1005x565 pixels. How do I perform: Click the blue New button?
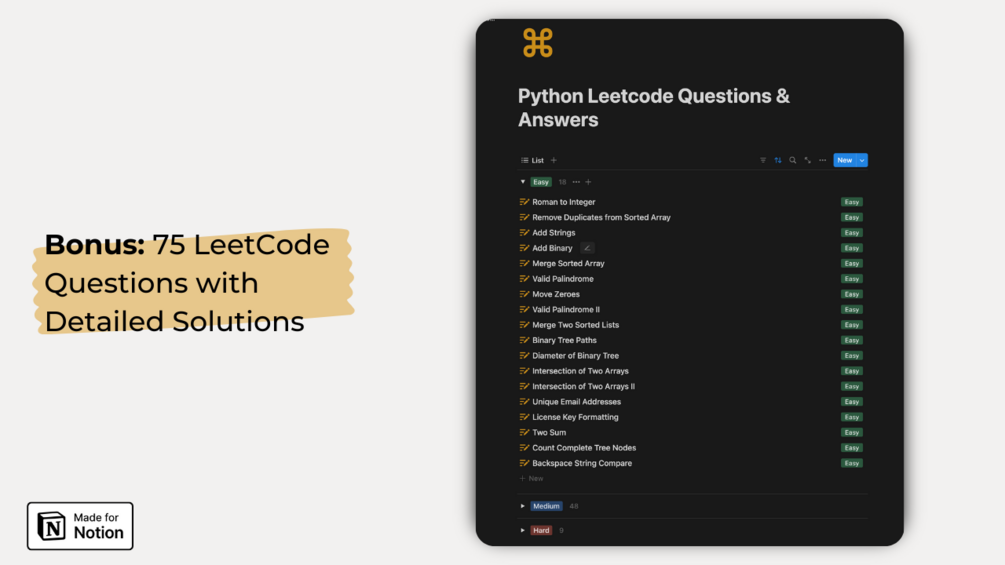[845, 160]
